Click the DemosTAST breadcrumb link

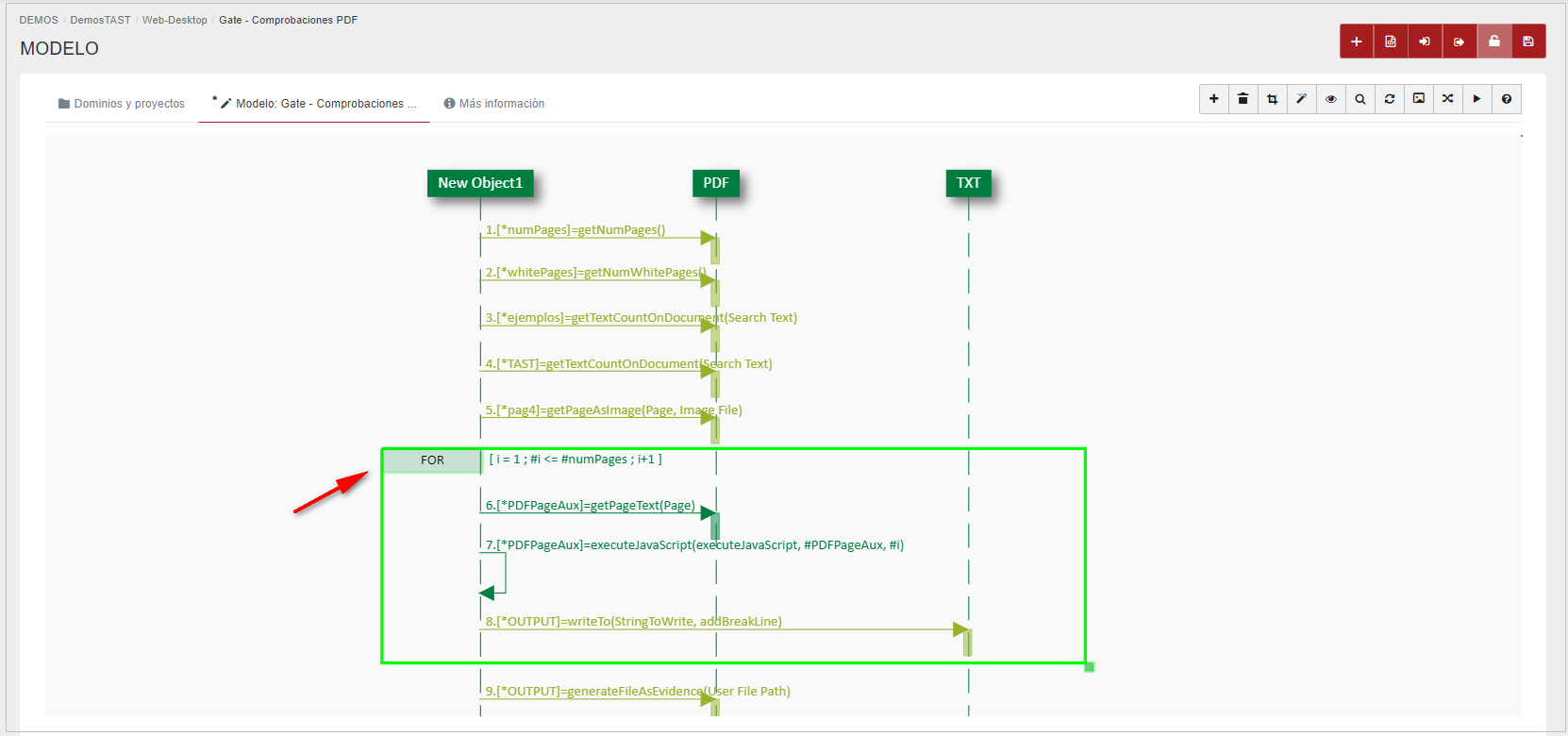(x=100, y=20)
